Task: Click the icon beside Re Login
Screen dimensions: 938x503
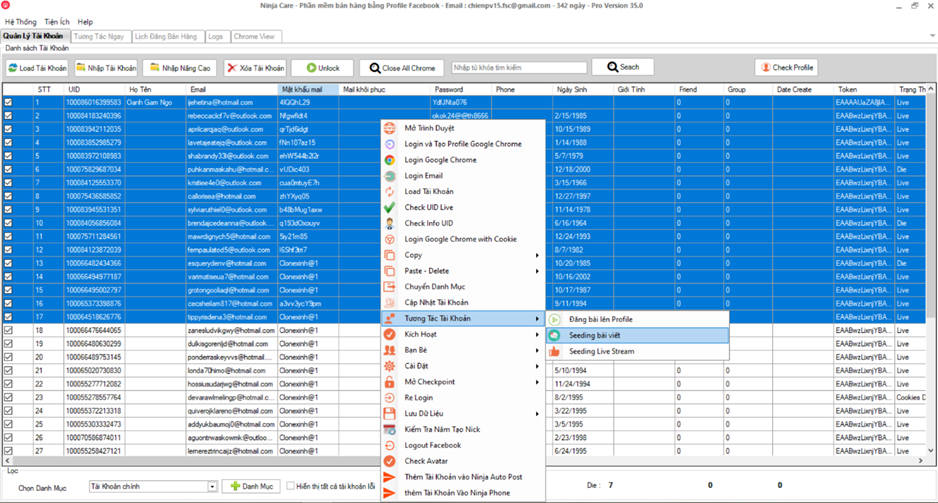Action: tap(389, 398)
